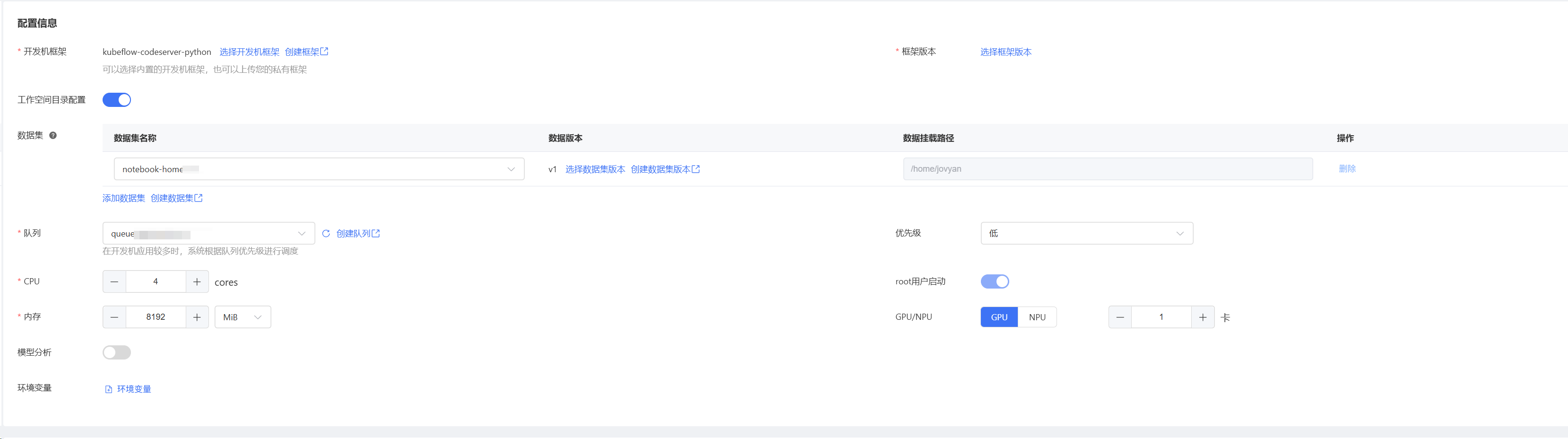Click the 删除 link in dataset row
Viewport: 1568px width, 439px height.
(x=1346, y=169)
